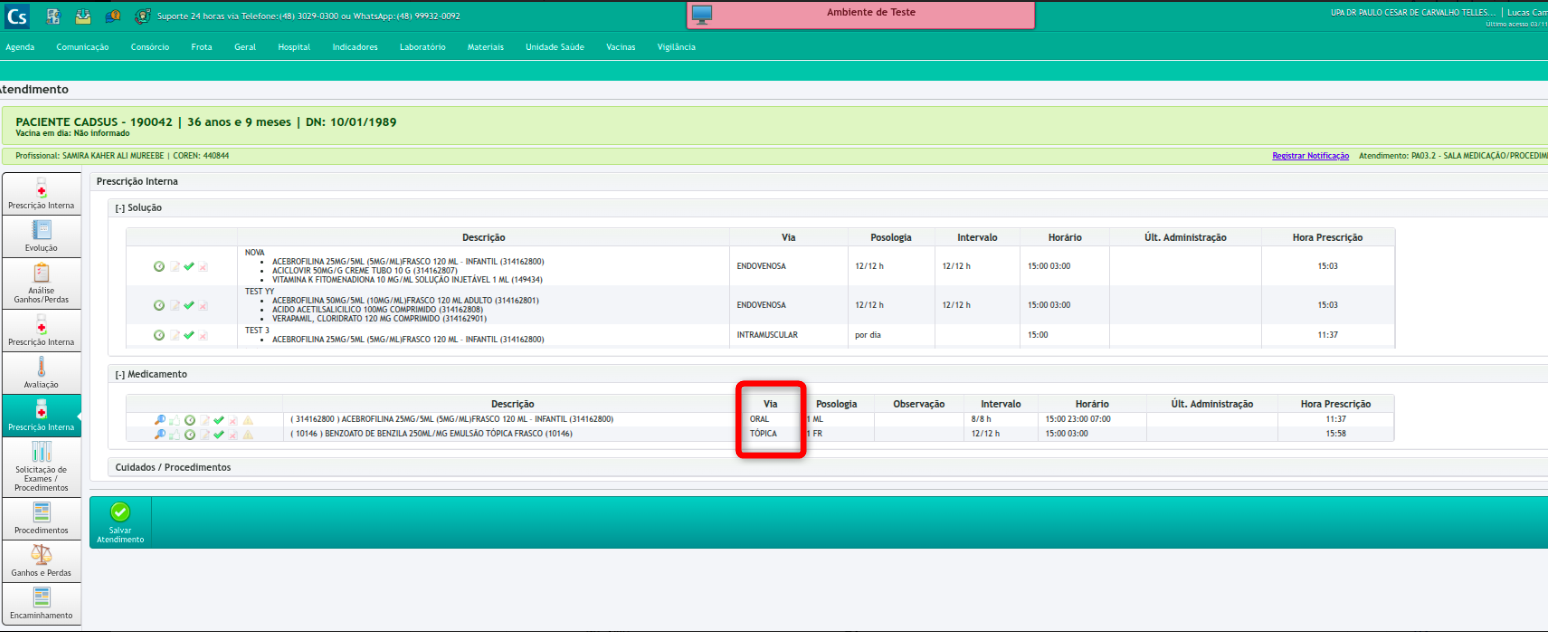Click the Registrar Notificação link
Image resolution: width=1548 pixels, height=632 pixels.
(x=1310, y=156)
